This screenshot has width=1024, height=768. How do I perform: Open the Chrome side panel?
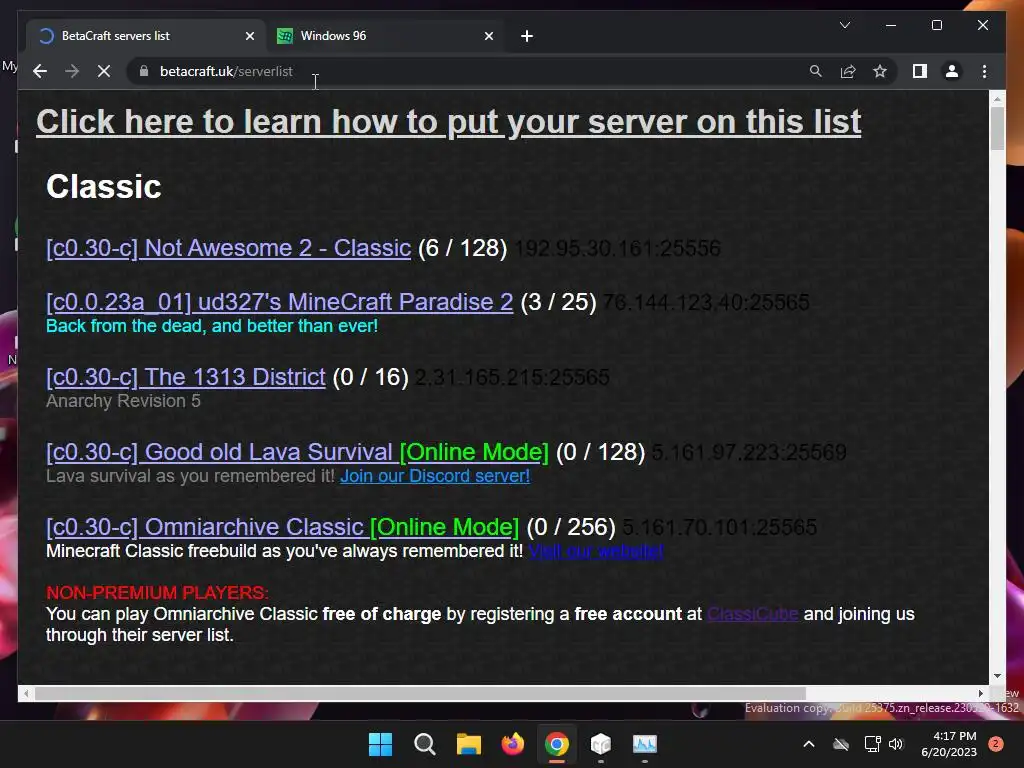(920, 71)
